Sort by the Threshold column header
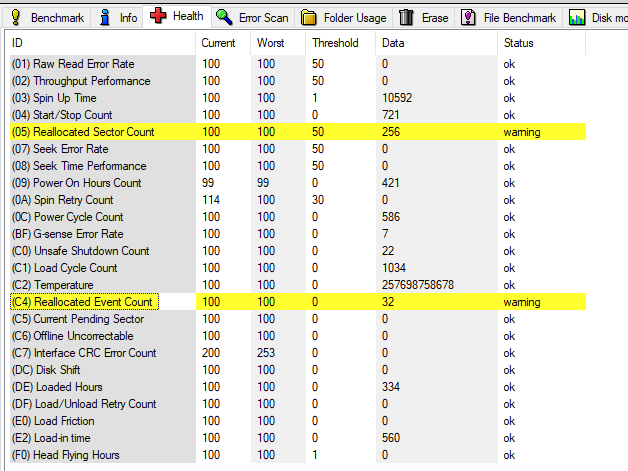The image size is (628, 471). (x=341, y=43)
